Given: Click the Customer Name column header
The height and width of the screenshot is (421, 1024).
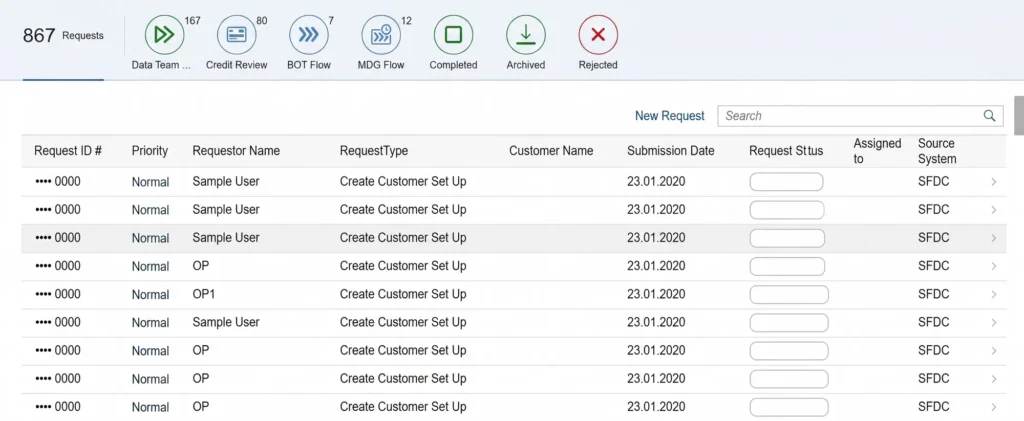Looking at the screenshot, I should 551,151.
